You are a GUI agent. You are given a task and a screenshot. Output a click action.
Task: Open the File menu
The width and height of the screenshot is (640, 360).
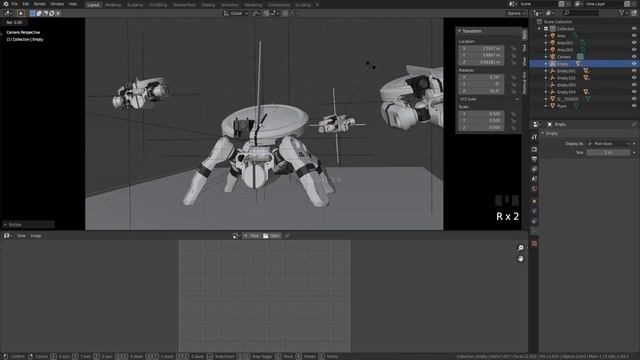pyautogui.click(x=15, y=4)
